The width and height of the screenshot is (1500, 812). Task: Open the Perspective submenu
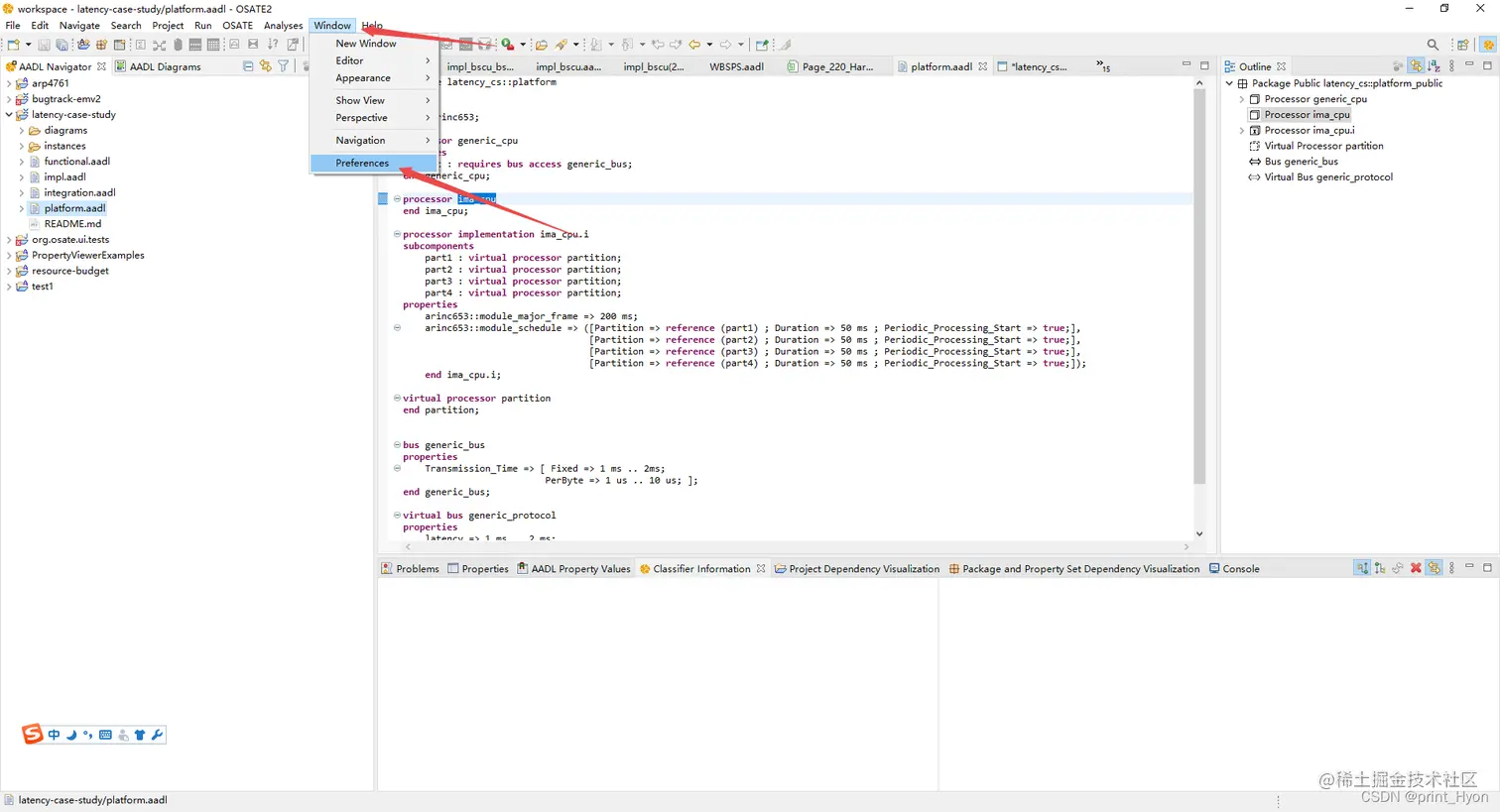click(x=373, y=118)
